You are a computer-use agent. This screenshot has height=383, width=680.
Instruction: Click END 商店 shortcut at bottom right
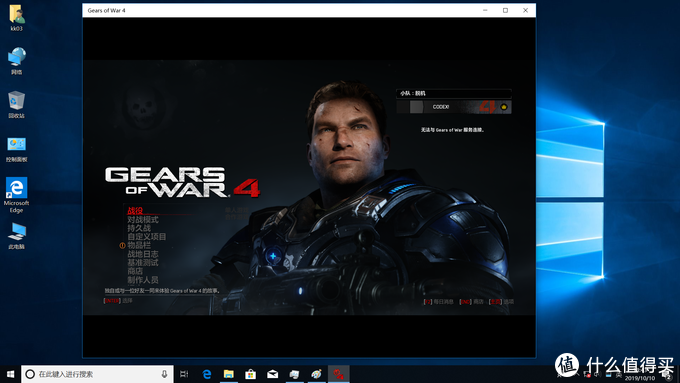(x=471, y=301)
